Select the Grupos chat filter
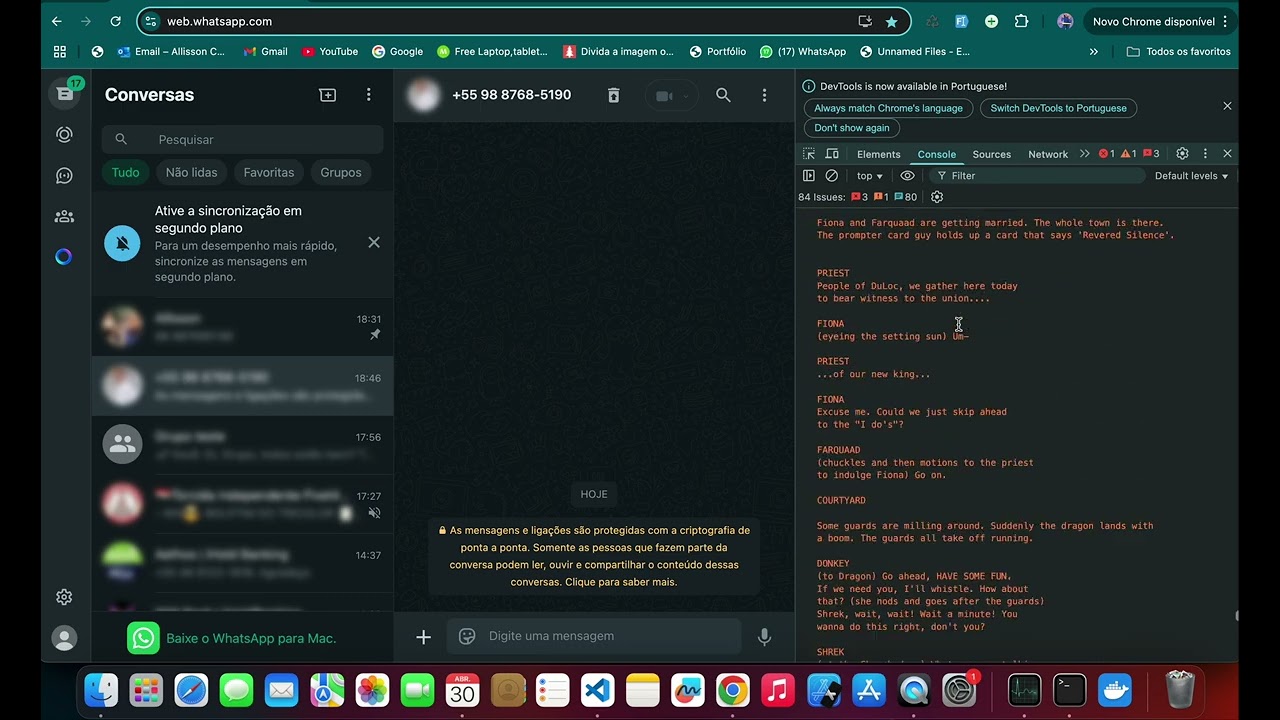This screenshot has height=720, width=1280. (x=341, y=173)
